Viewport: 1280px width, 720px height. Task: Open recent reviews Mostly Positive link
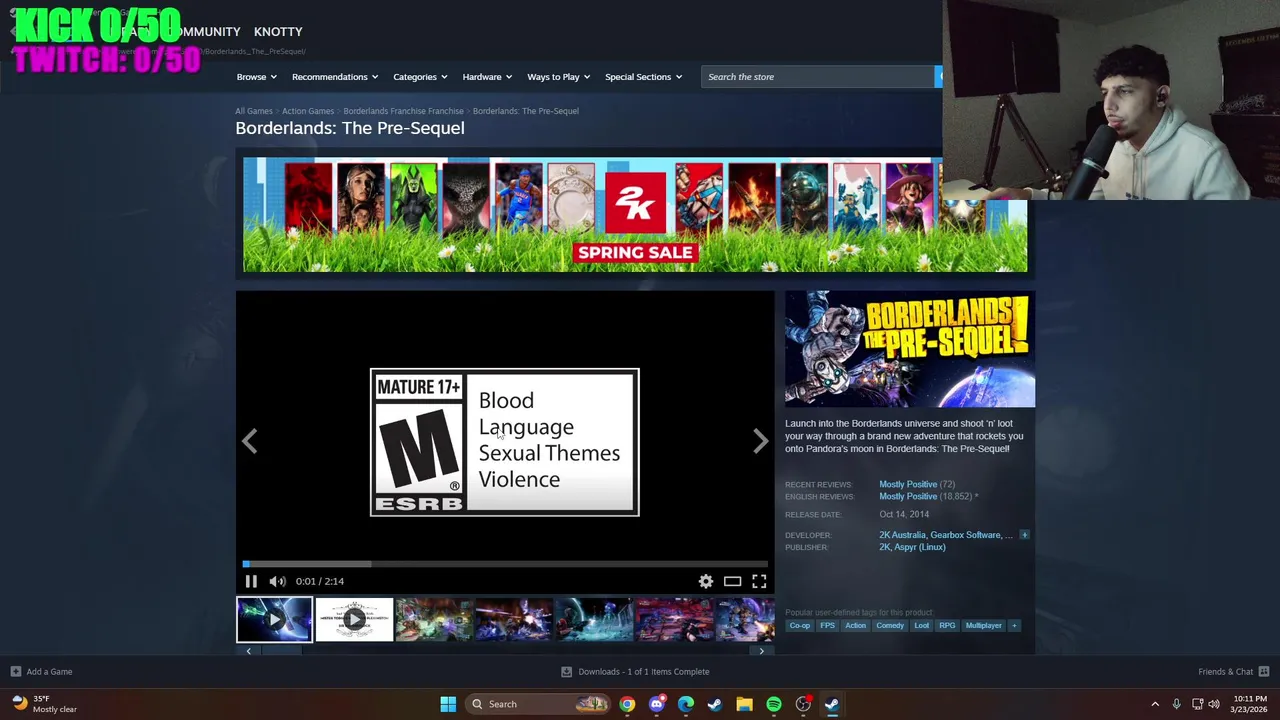point(908,484)
